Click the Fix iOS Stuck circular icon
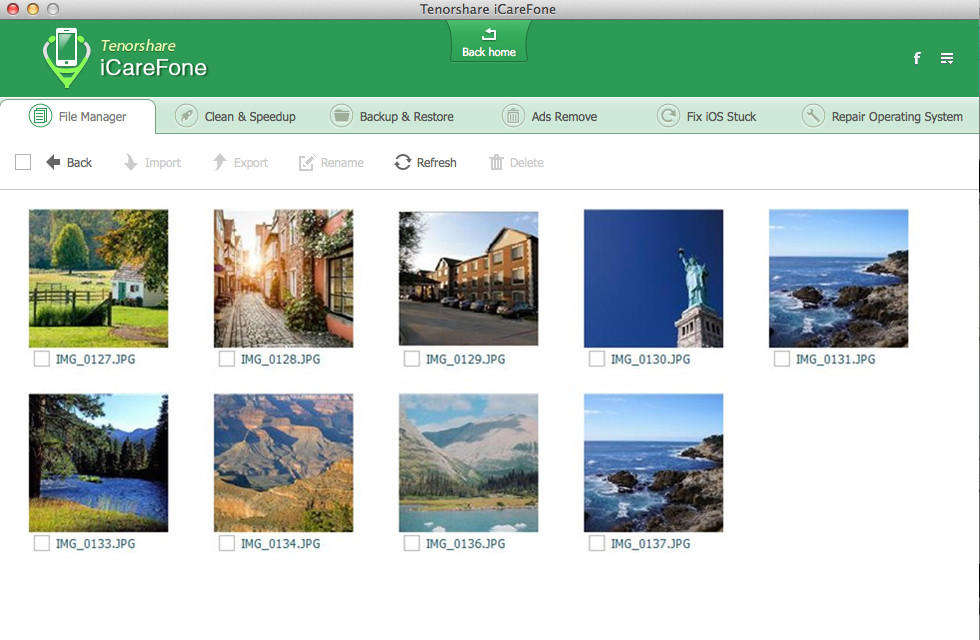The image size is (980, 640). [668, 116]
